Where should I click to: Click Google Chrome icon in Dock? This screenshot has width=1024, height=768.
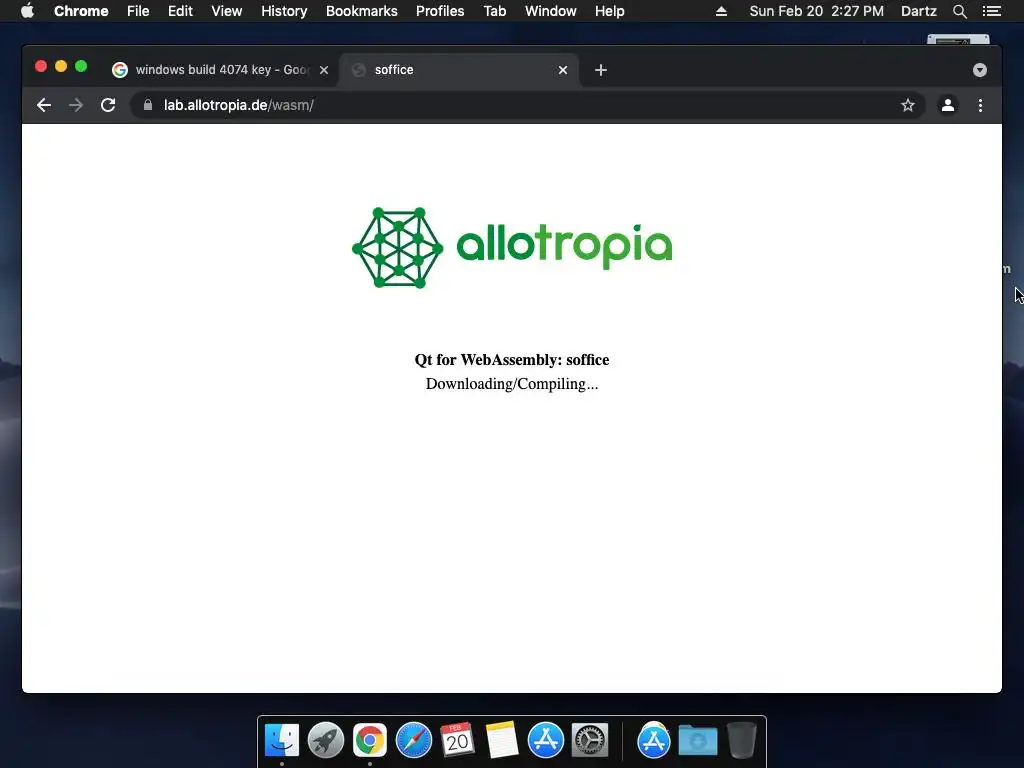[370, 740]
